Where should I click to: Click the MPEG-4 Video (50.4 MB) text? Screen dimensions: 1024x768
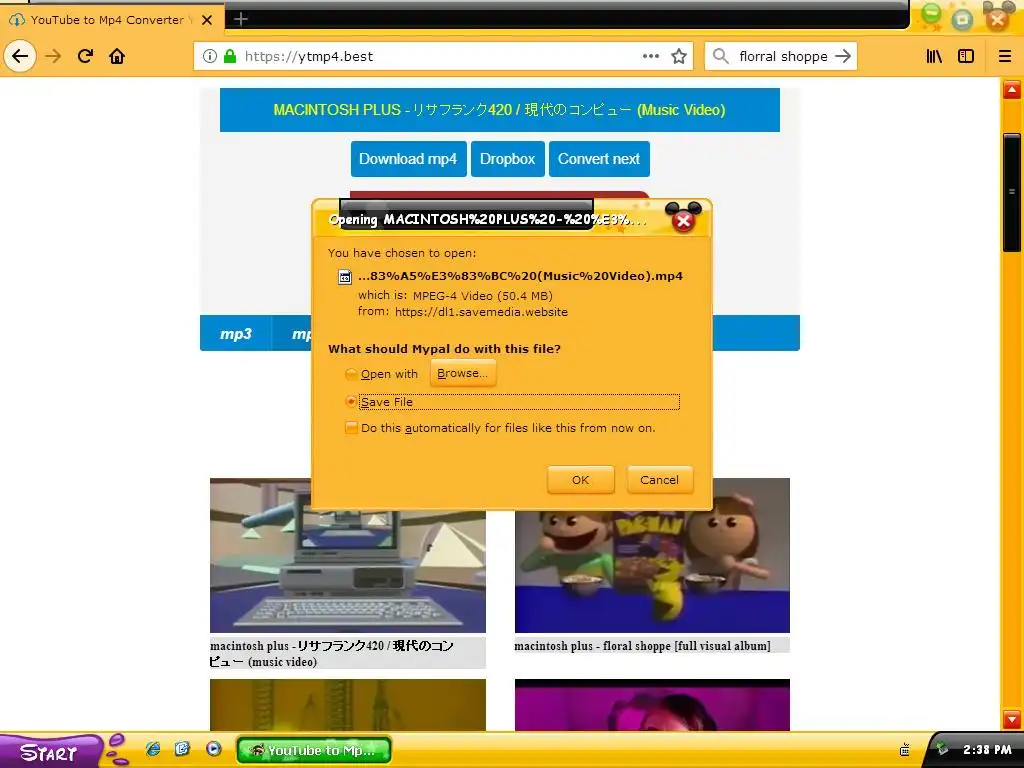[x=483, y=296]
